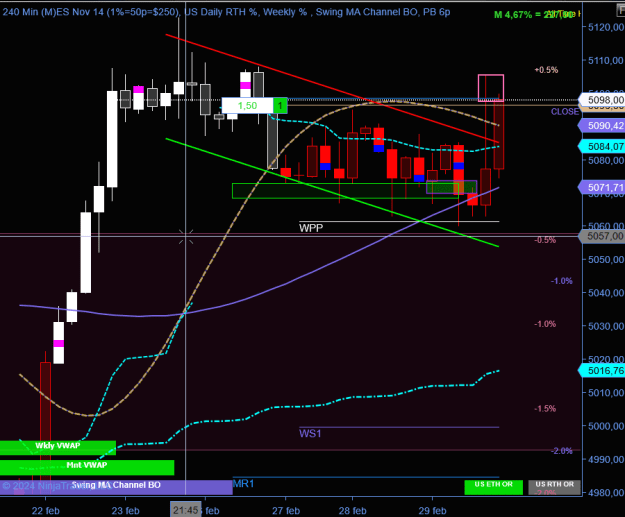The image size is (625, 517).
Task: Click the Wkly VWAP green button
Action: [58, 448]
